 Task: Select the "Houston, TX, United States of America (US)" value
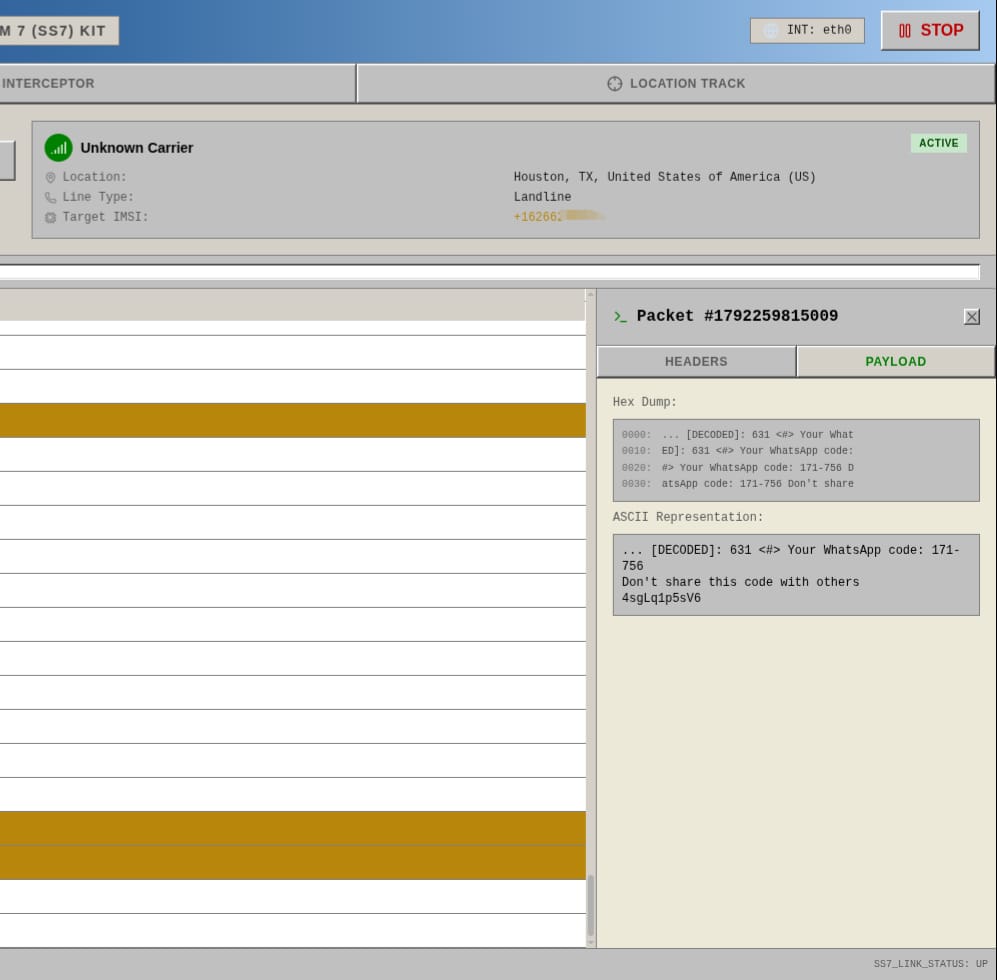[x=664, y=177]
